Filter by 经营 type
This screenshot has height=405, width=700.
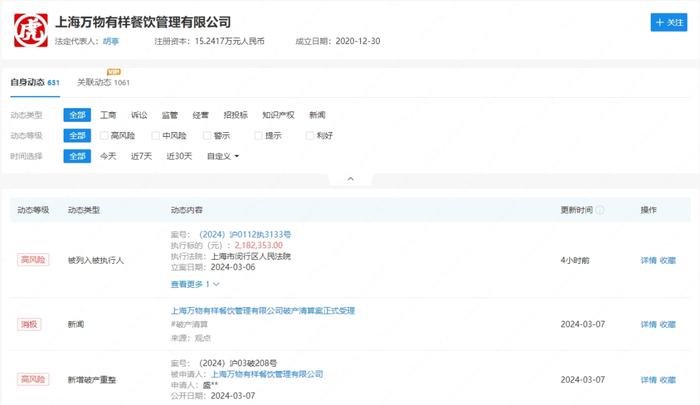point(200,115)
